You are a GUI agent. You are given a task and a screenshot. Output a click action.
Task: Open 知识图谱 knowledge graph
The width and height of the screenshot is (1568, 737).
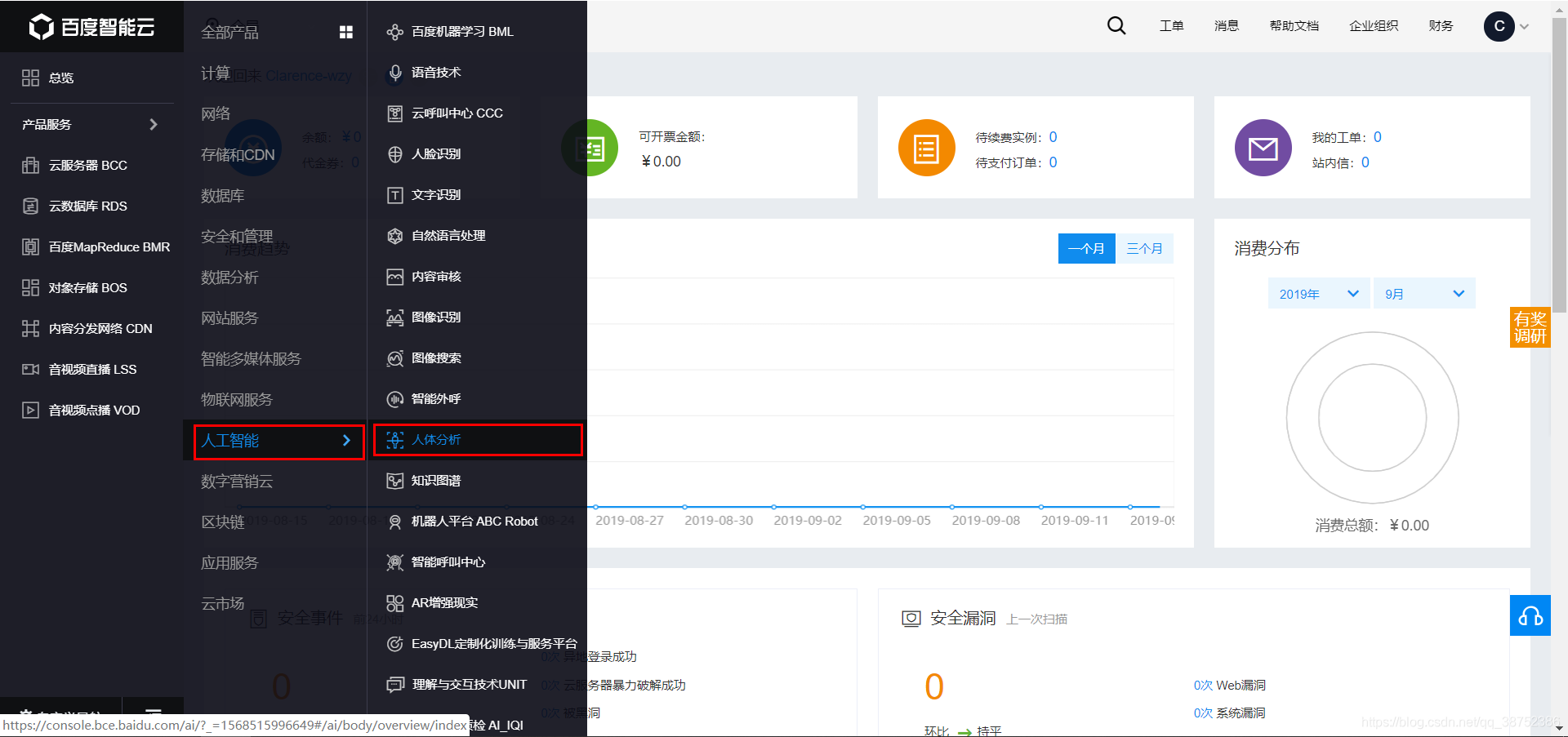[x=425, y=481]
